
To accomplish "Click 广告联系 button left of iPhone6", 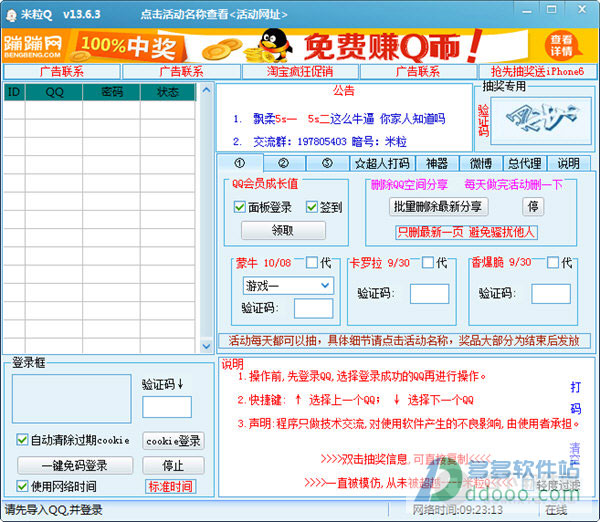I will click(x=418, y=72).
